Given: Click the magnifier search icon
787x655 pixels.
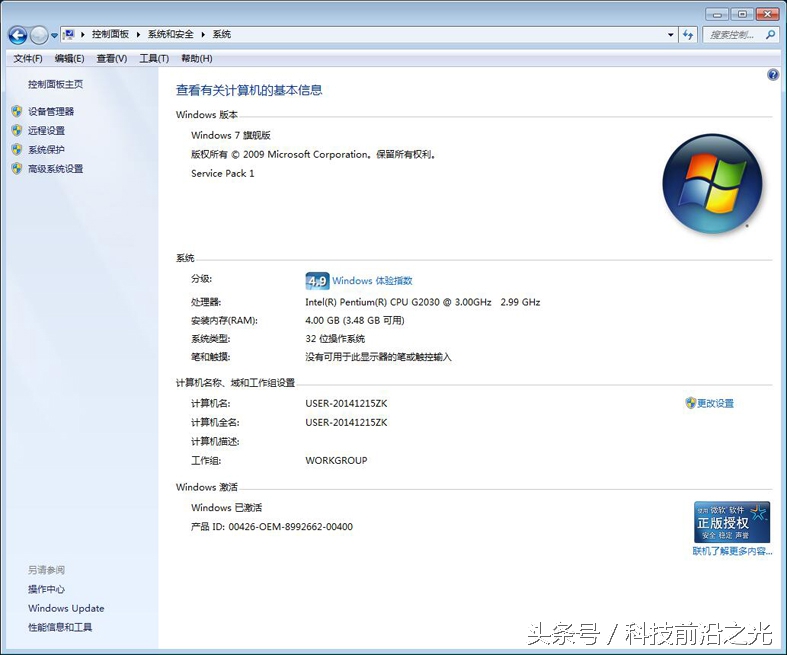Looking at the screenshot, I should point(770,35).
